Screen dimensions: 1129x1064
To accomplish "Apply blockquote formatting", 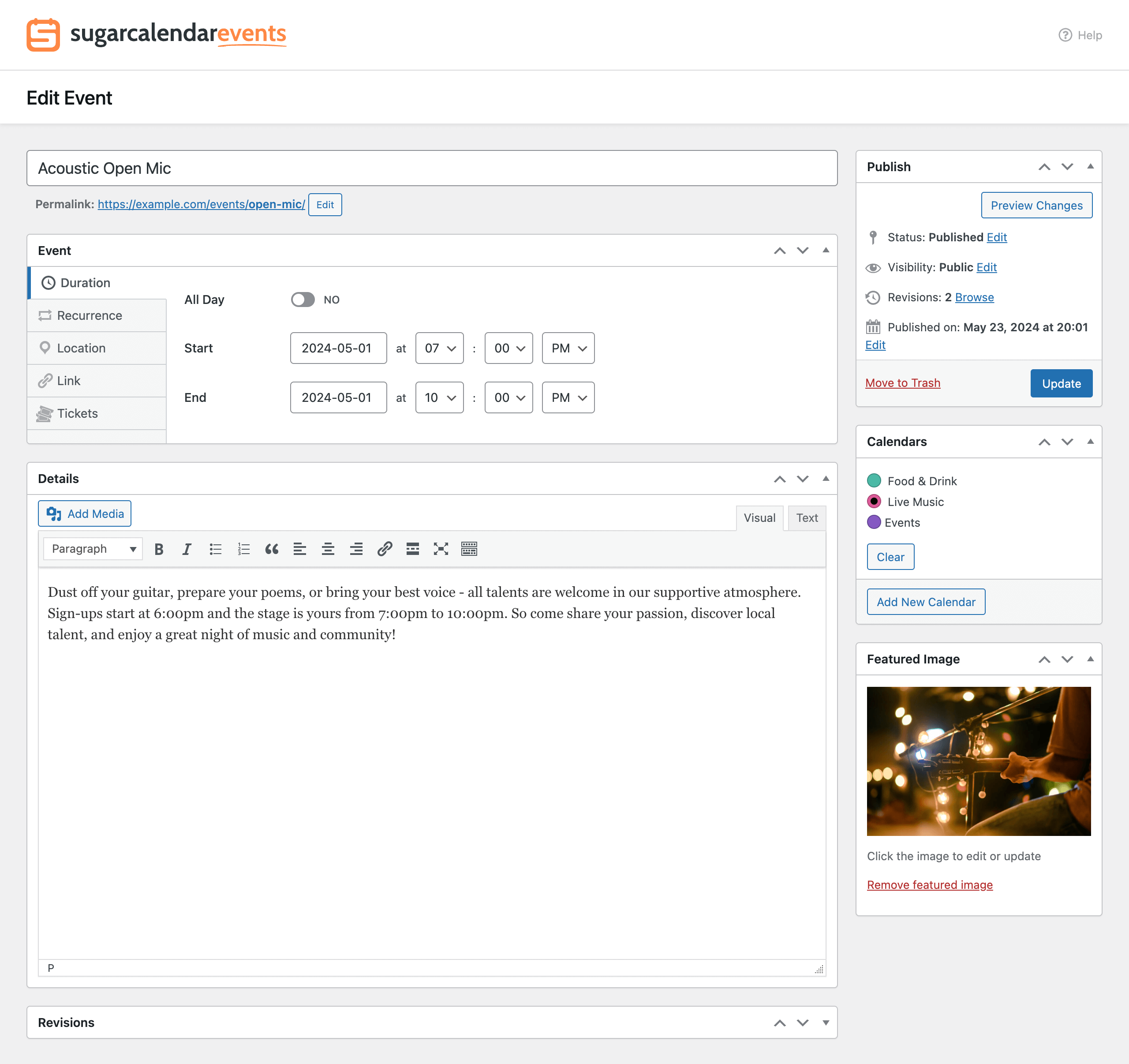I will click(x=272, y=549).
